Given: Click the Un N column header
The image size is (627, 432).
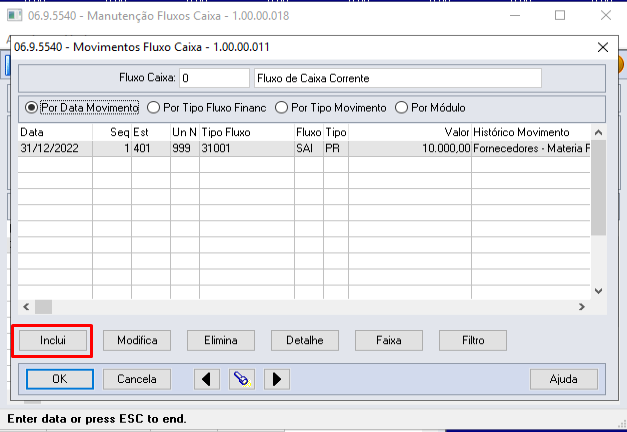Looking at the screenshot, I should pyautogui.click(x=185, y=132).
